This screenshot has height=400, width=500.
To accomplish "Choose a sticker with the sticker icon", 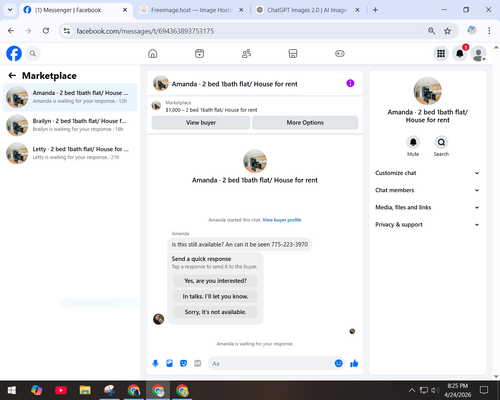I will point(183,363).
